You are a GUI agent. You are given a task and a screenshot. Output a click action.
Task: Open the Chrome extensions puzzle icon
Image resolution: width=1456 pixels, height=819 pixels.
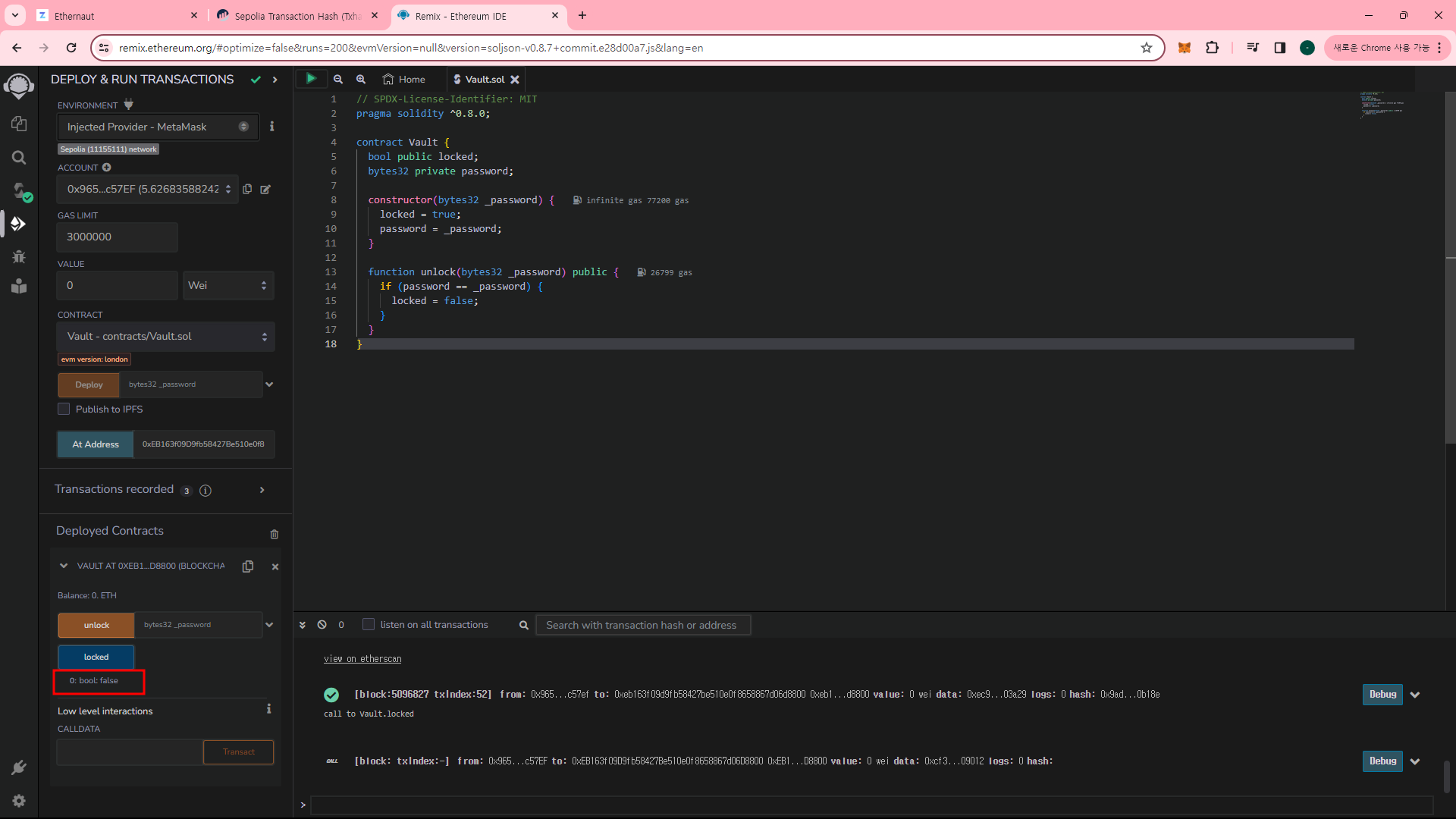pyautogui.click(x=1213, y=48)
